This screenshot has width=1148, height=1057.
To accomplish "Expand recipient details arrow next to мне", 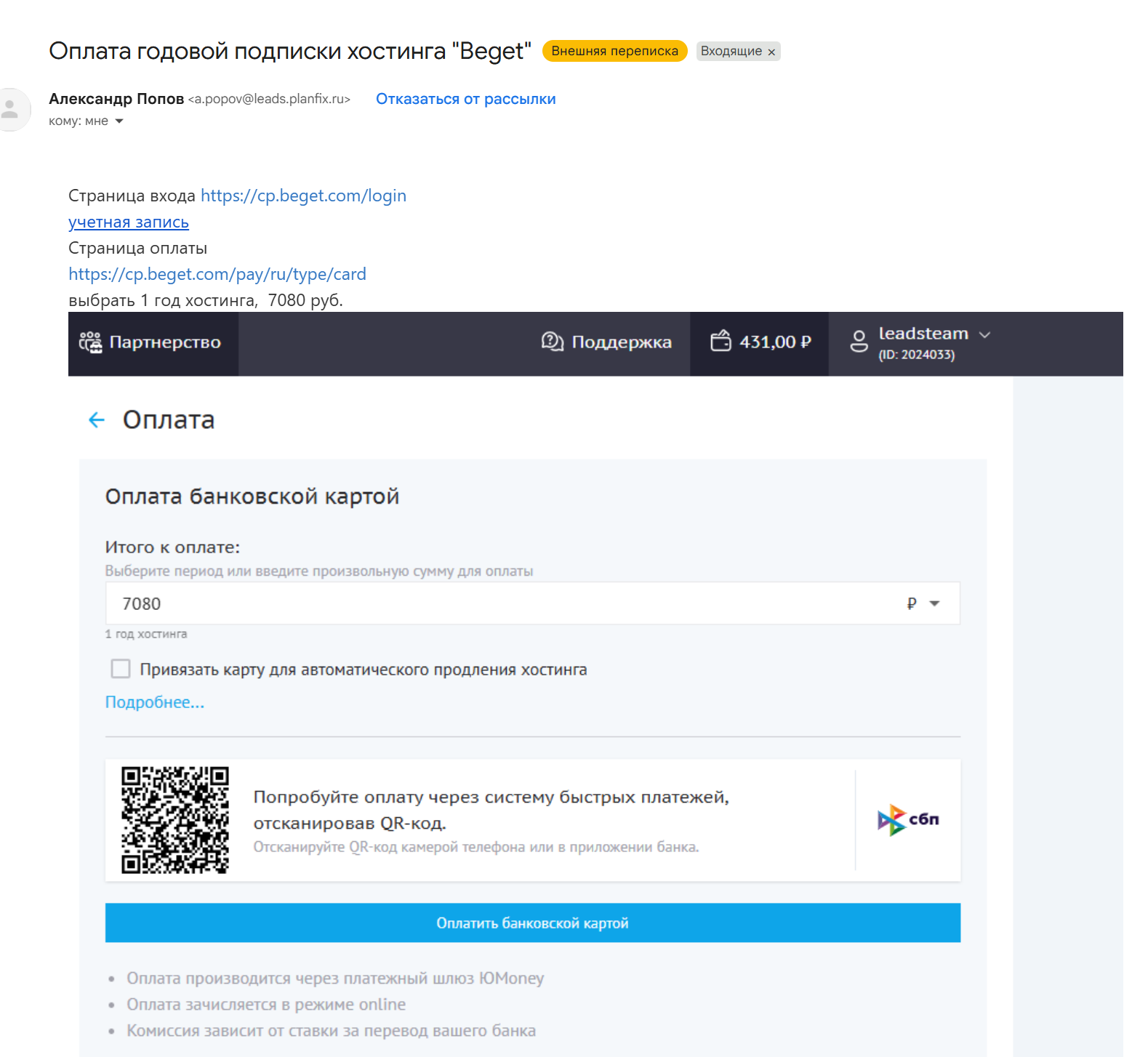I will pos(119,121).
